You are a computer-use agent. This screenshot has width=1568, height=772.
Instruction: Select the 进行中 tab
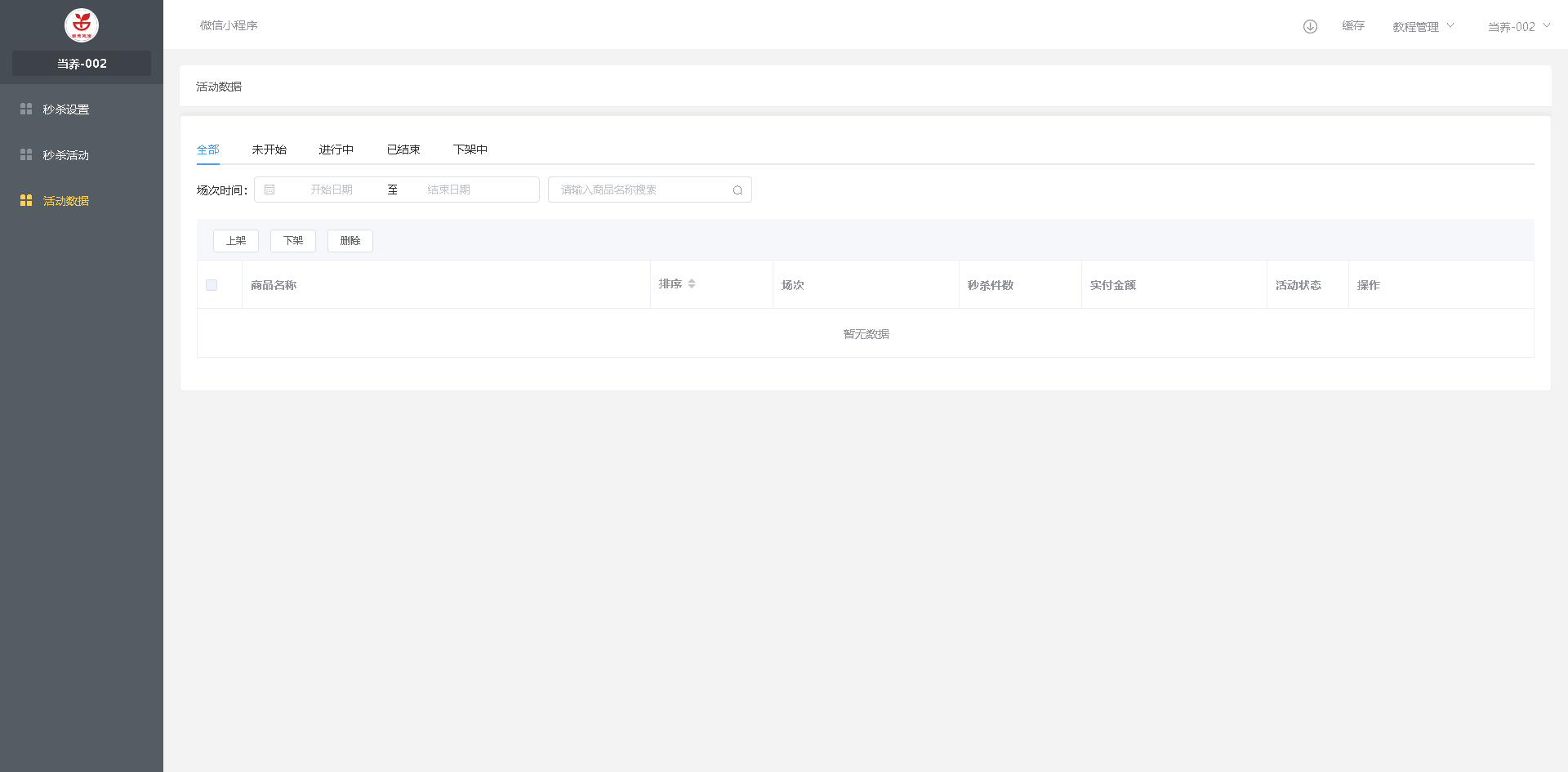[x=336, y=149]
